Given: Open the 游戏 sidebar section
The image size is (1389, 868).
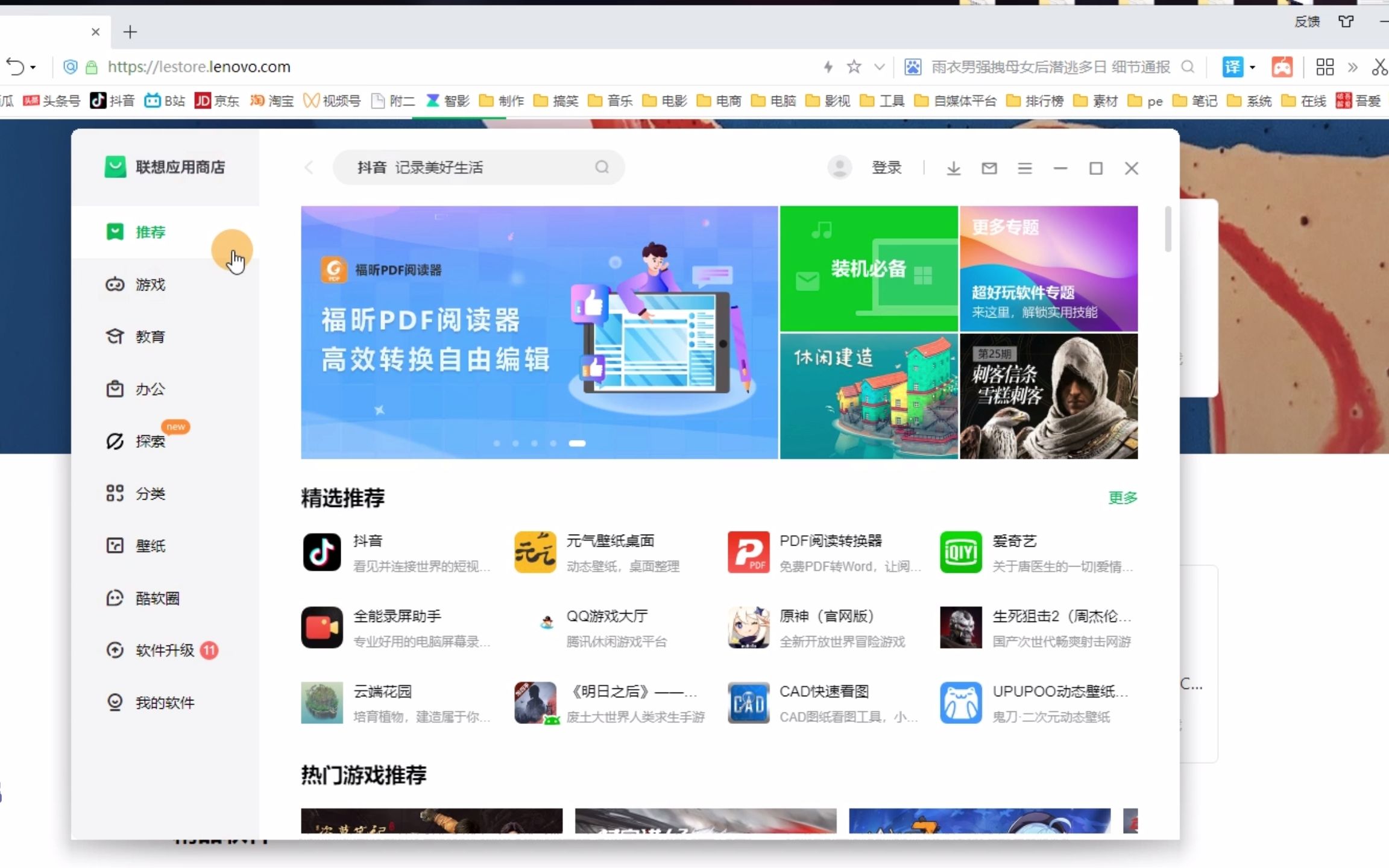Looking at the screenshot, I should pyautogui.click(x=165, y=285).
